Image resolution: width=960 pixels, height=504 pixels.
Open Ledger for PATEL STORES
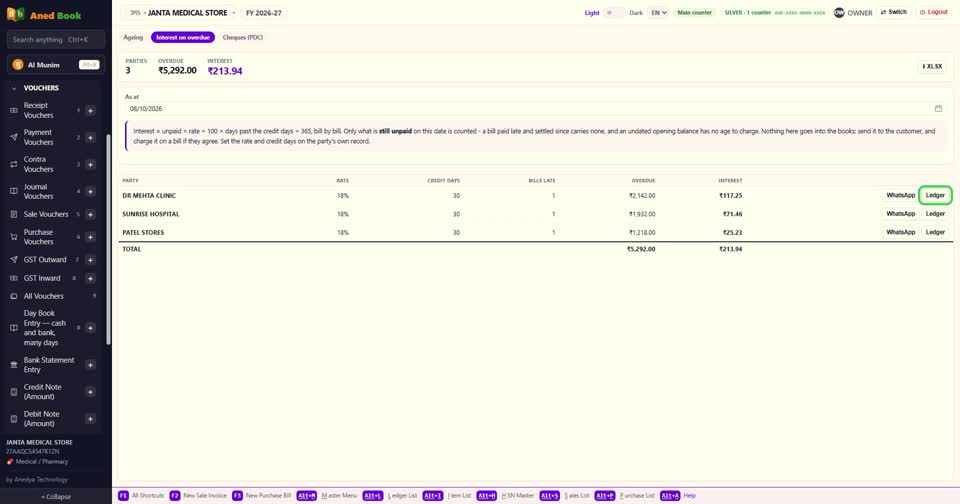pyautogui.click(x=935, y=232)
